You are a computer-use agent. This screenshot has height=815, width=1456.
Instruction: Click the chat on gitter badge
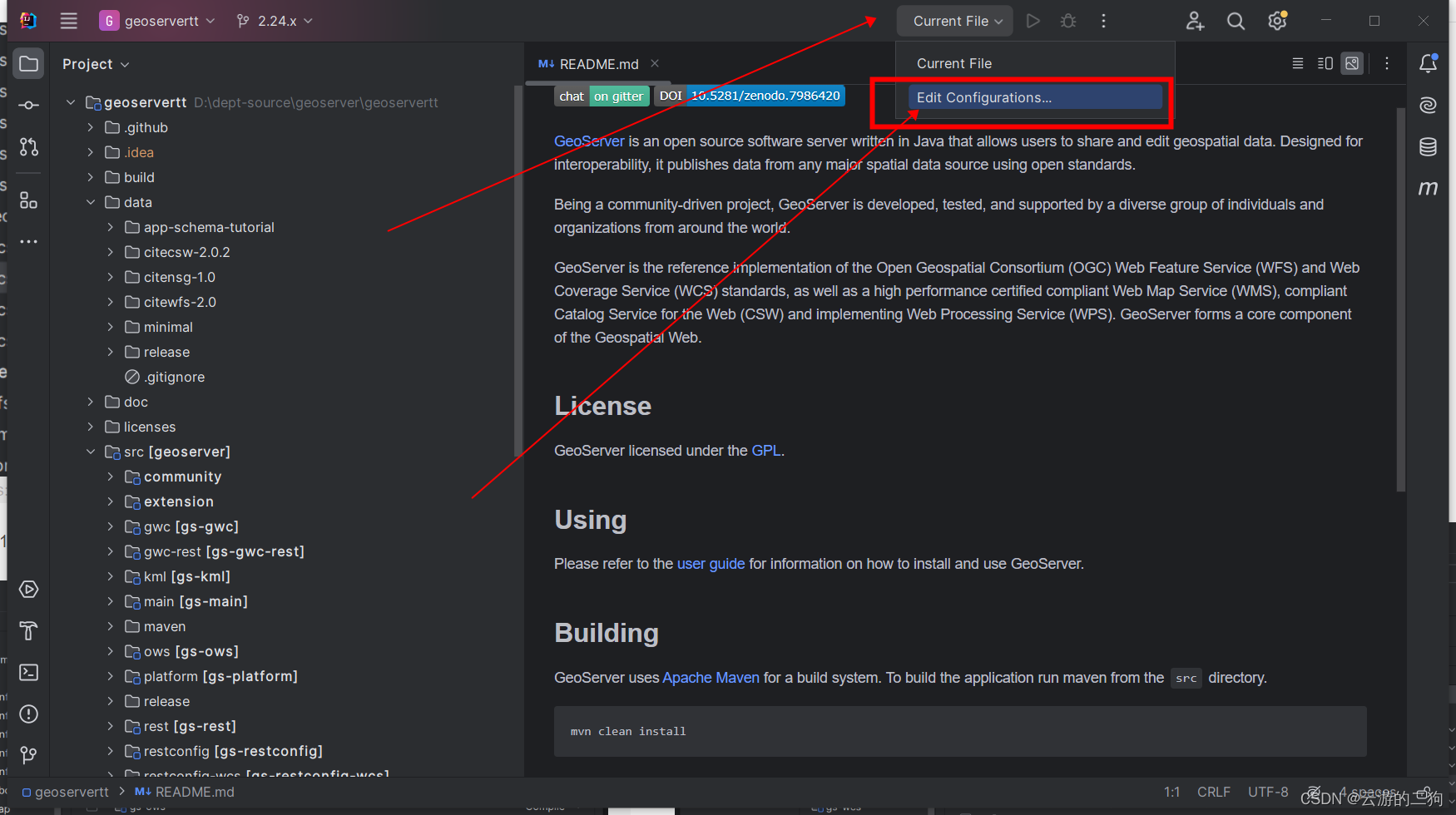point(602,96)
